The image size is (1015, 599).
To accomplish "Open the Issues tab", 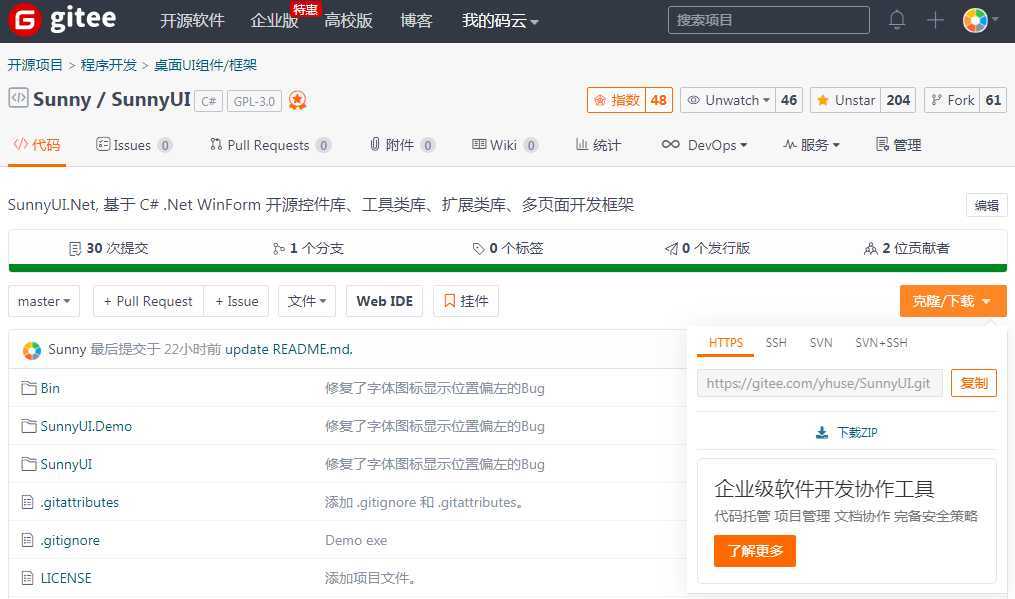I will pos(133,145).
